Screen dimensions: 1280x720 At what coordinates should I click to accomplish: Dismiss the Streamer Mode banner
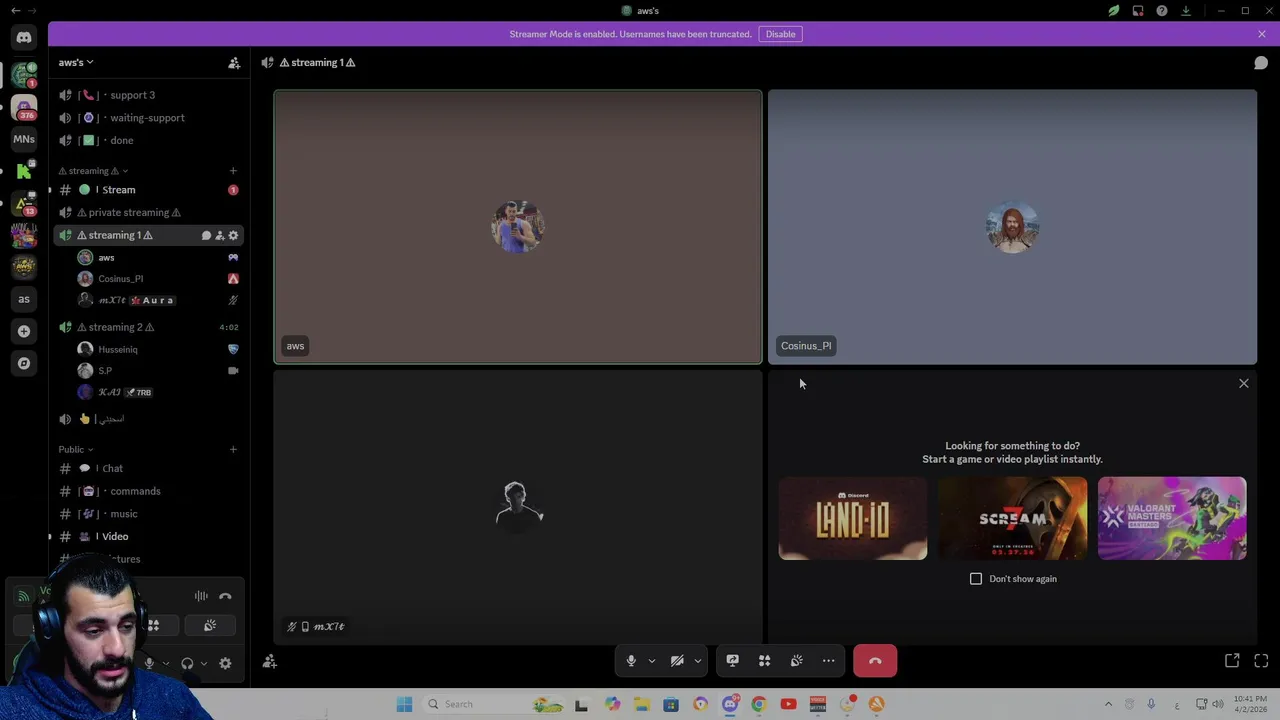click(x=1262, y=34)
